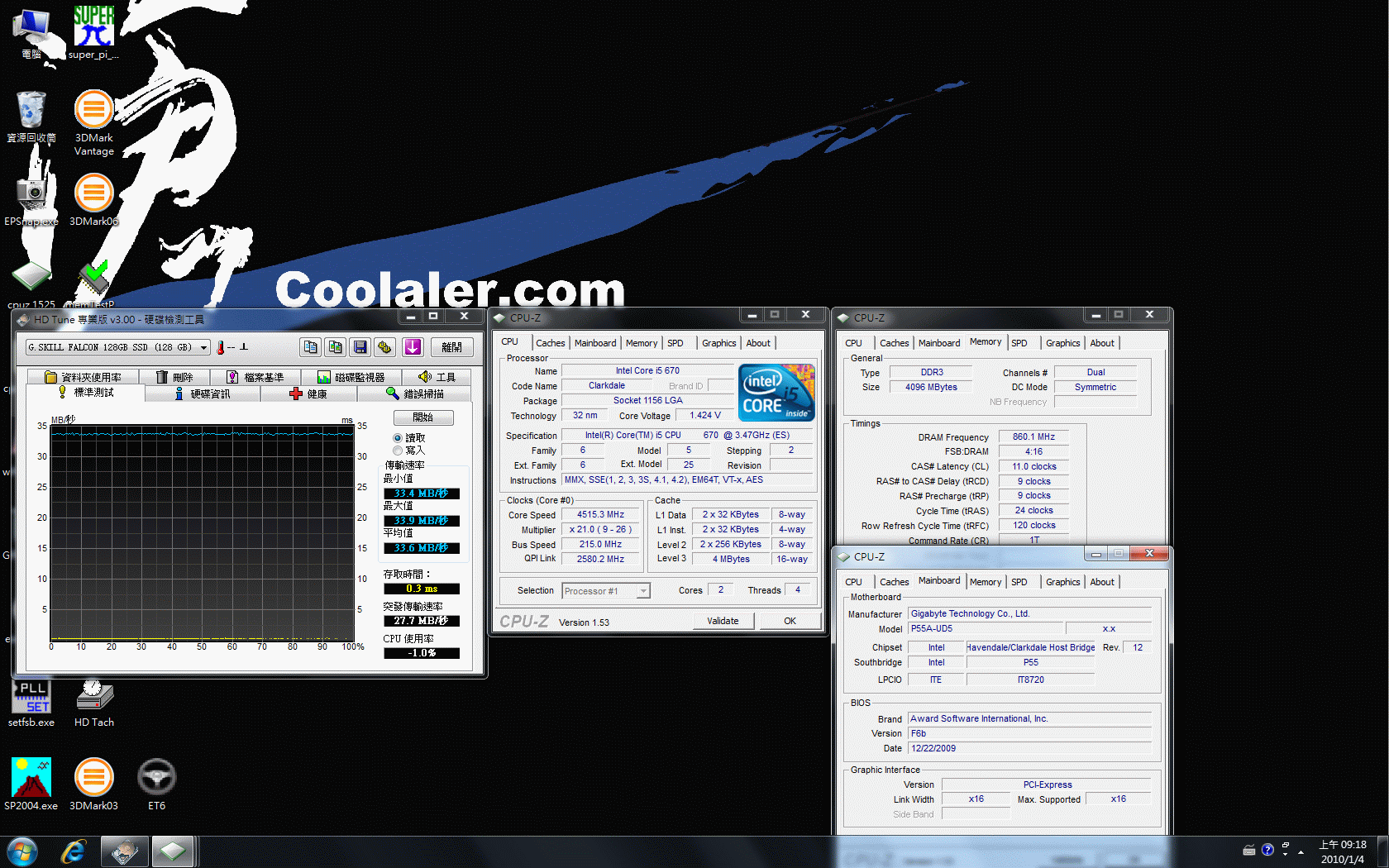Click the keyboard input method tray icon
The height and width of the screenshot is (868, 1389).
[1249, 850]
